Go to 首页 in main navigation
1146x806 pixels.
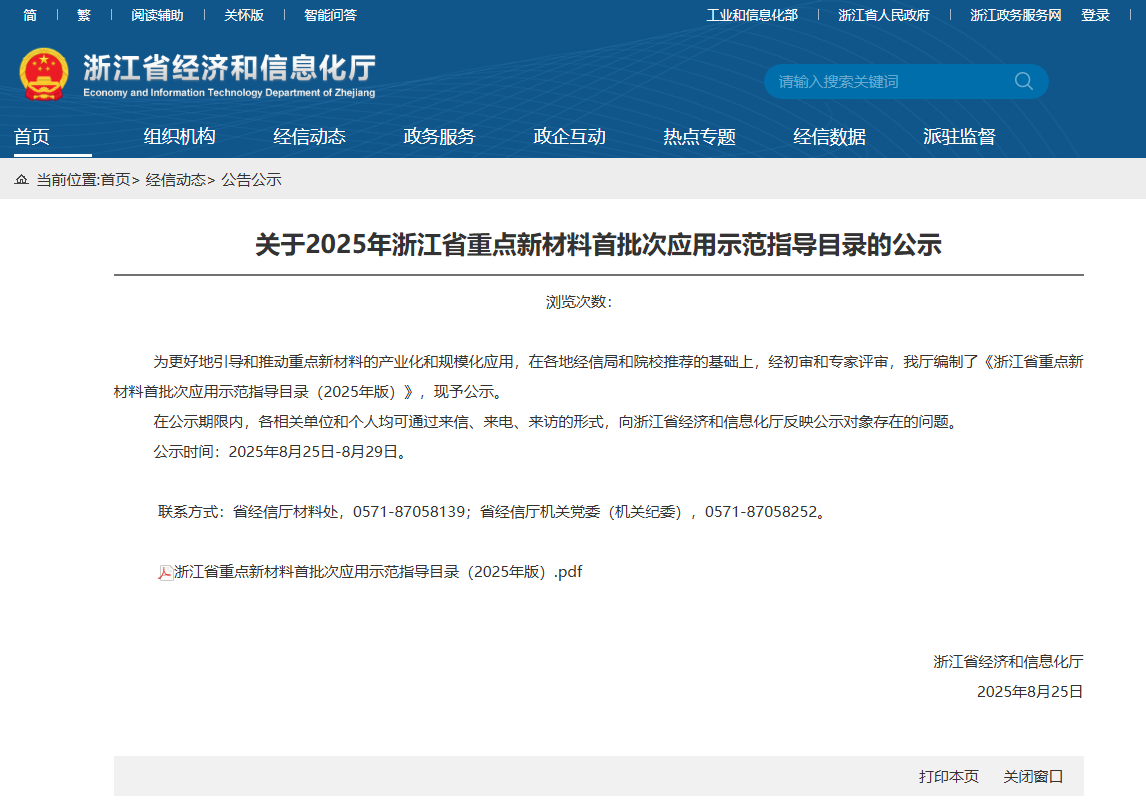point(32,137)
